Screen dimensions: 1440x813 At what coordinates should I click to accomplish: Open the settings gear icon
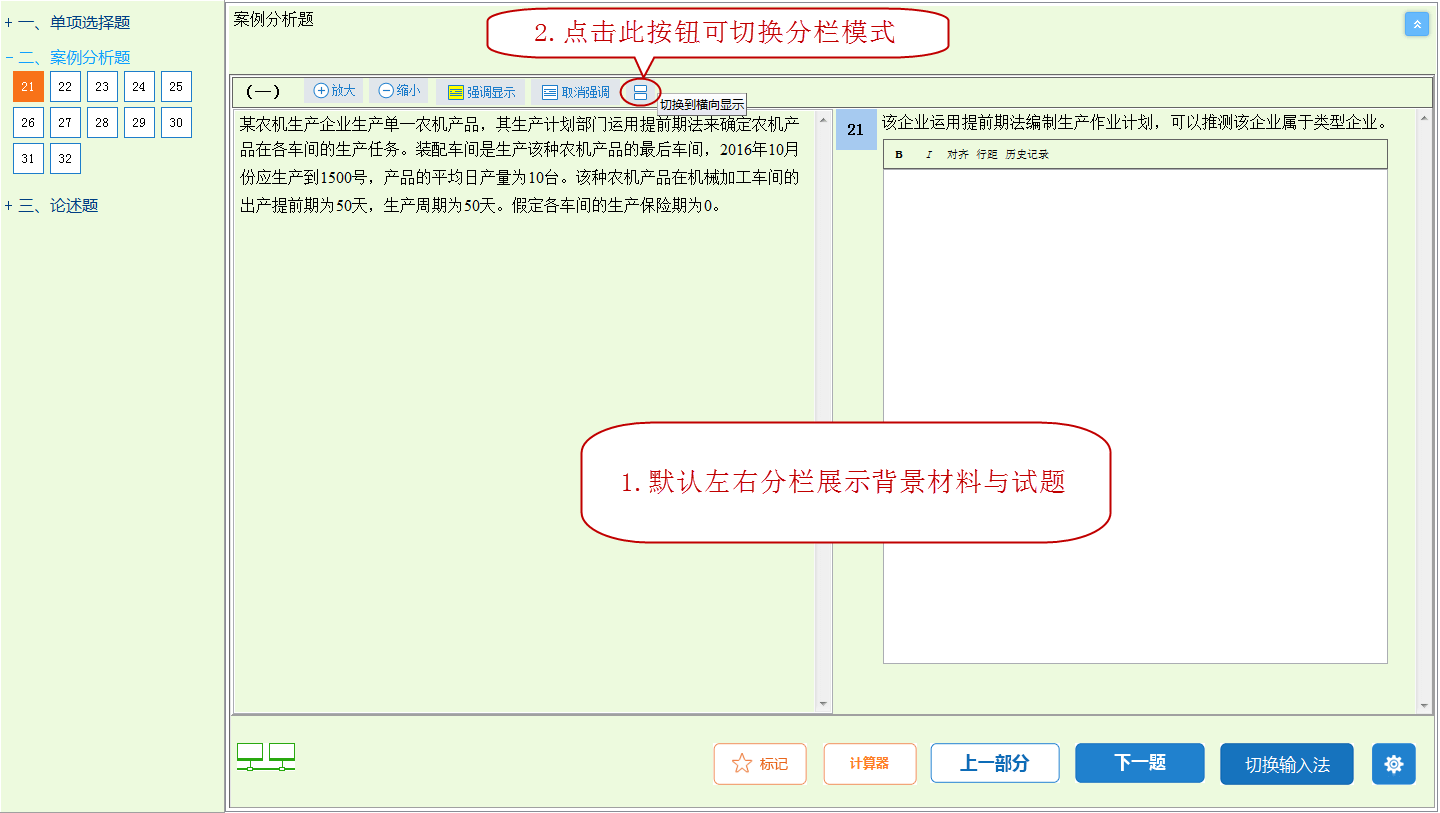pos(1393,763)
